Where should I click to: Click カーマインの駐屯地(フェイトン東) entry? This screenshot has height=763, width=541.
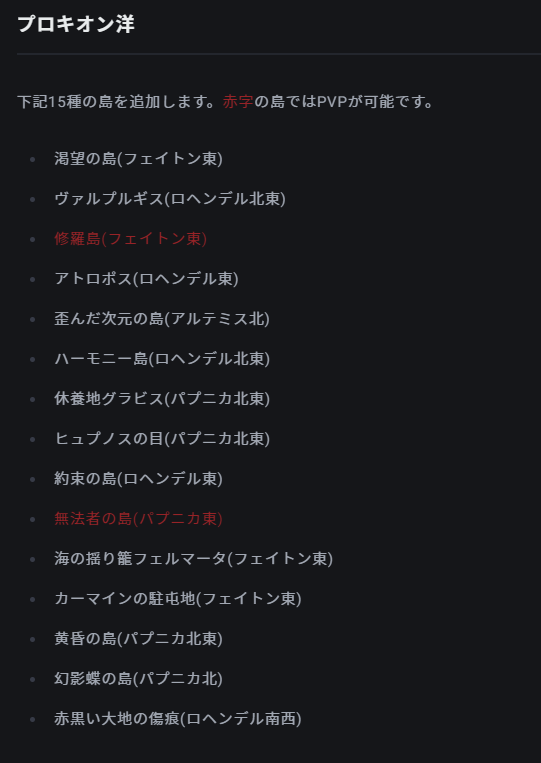click(178, 599)
